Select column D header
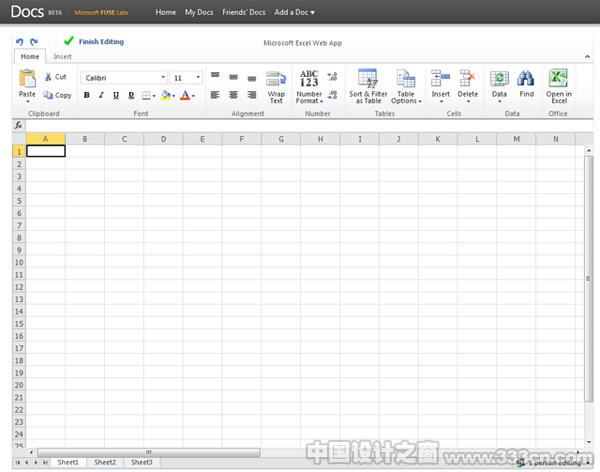Screen dimensions: 600x472 [163, 139]
